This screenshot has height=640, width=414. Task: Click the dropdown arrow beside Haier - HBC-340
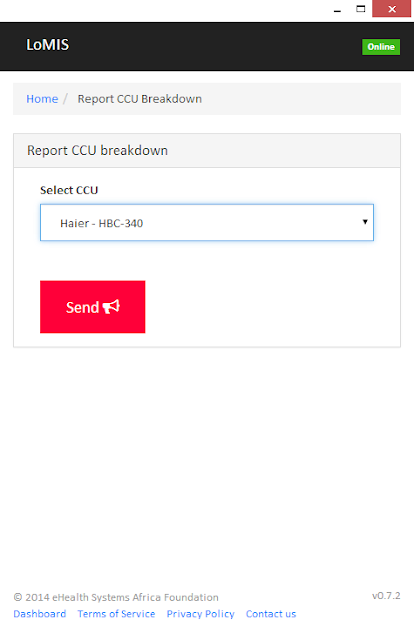tap(365, 222)
